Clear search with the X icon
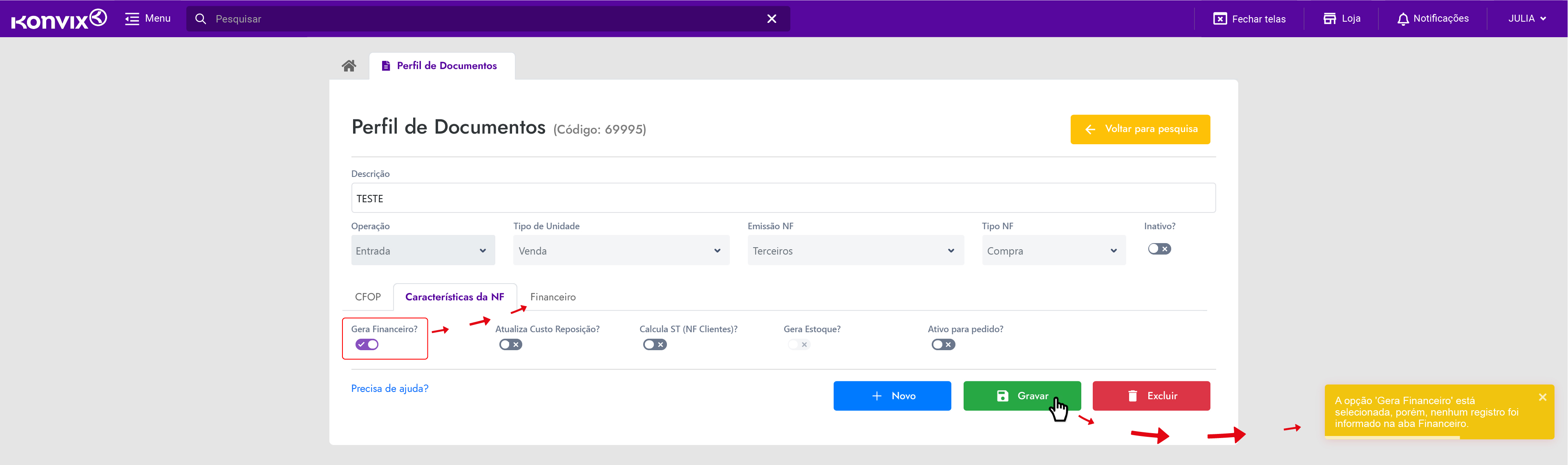Viewport: 1568px width, 465px height. point(771,19)
